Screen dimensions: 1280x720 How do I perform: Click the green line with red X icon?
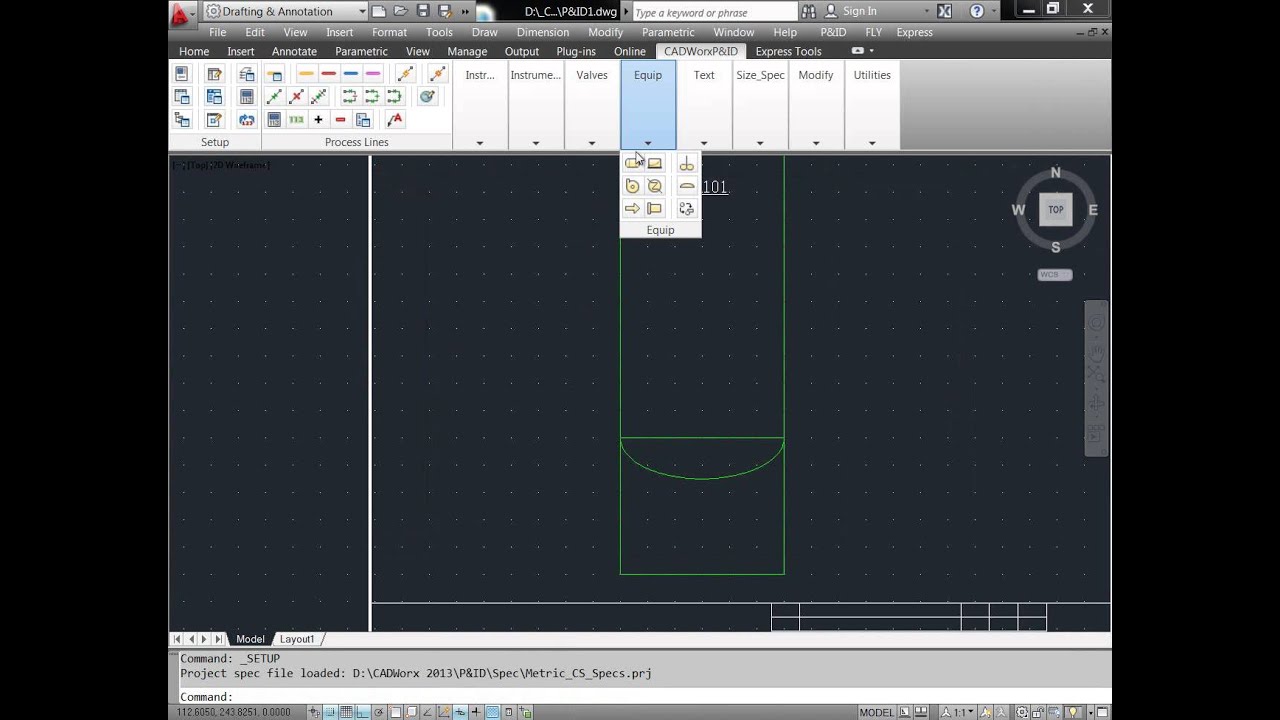(296, 96)
